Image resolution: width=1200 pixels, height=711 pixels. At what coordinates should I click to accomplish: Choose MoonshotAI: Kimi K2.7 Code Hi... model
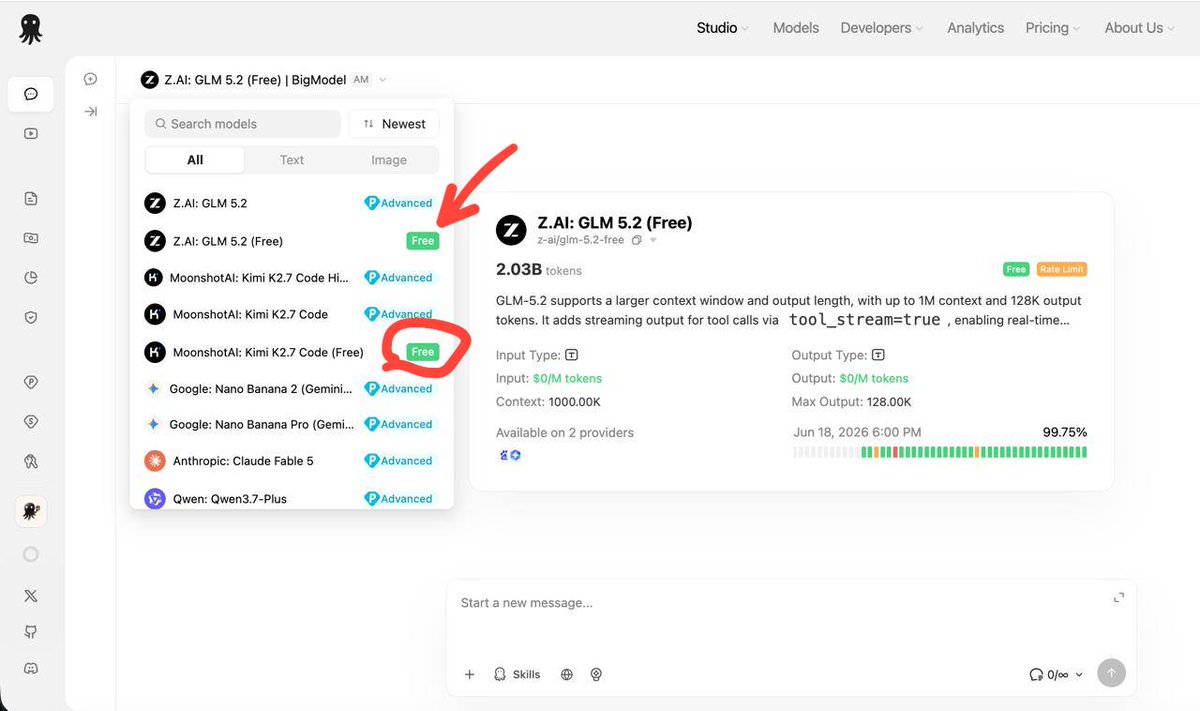[x=292, y=278]
